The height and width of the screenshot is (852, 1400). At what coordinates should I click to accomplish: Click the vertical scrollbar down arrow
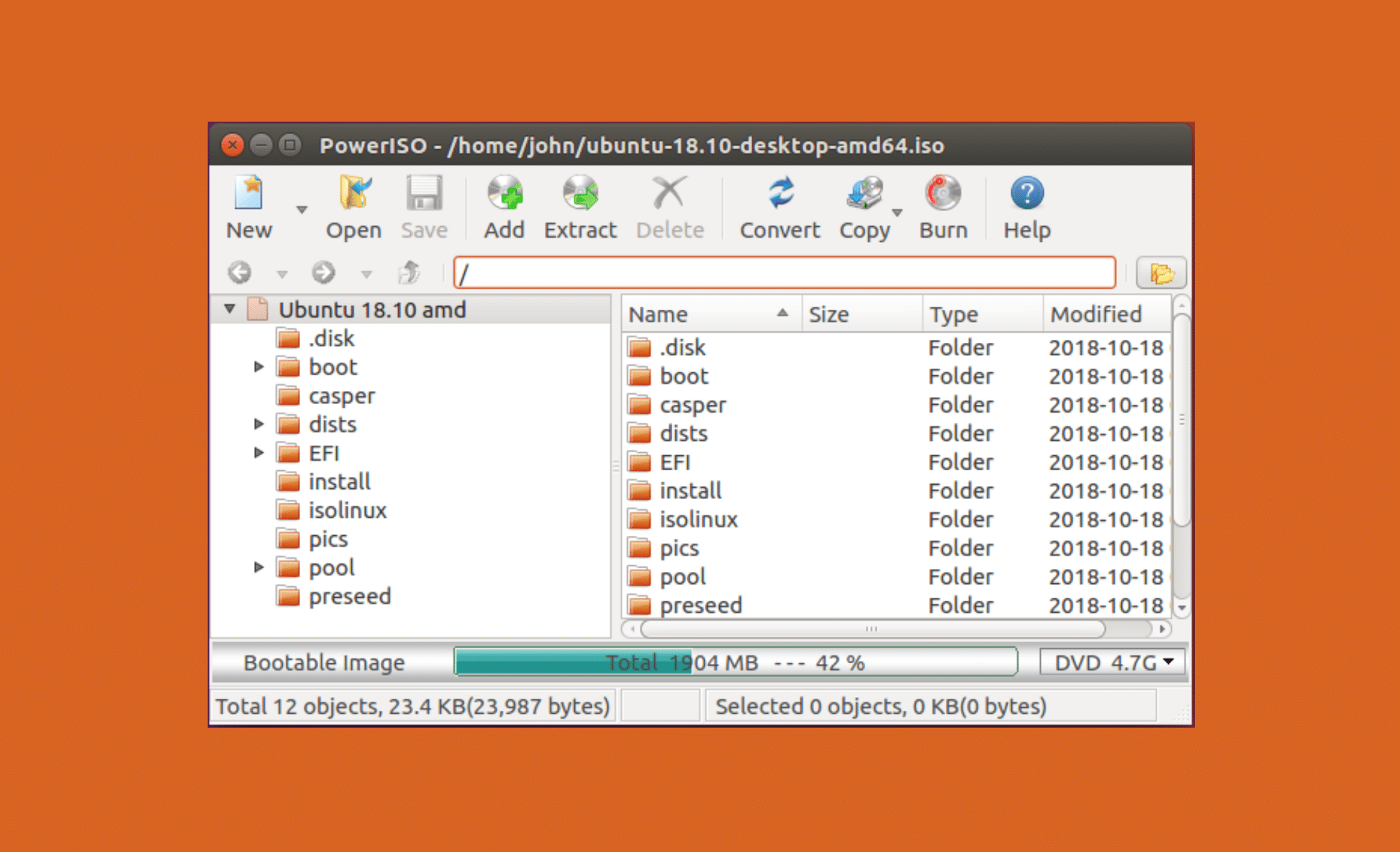point(1181,609)
